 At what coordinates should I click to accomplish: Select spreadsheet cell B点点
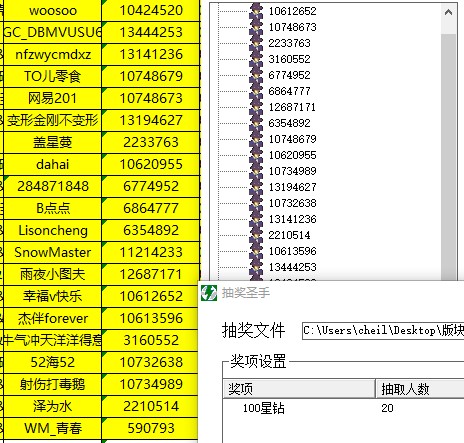coord(52,208)
